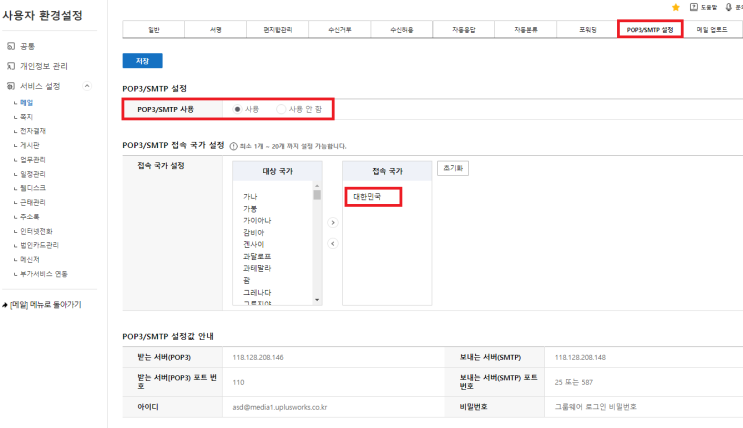Switch to the 일반 tab
This screenshot has height=428, width=743.
point(154,29)
